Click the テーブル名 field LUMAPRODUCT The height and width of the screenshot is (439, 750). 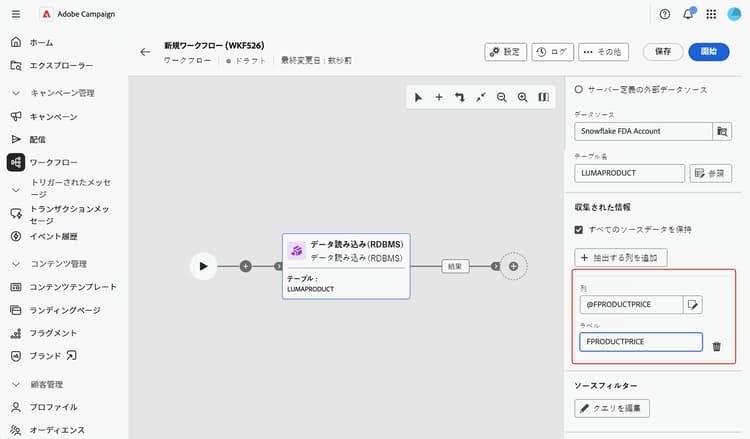point(629,173)
